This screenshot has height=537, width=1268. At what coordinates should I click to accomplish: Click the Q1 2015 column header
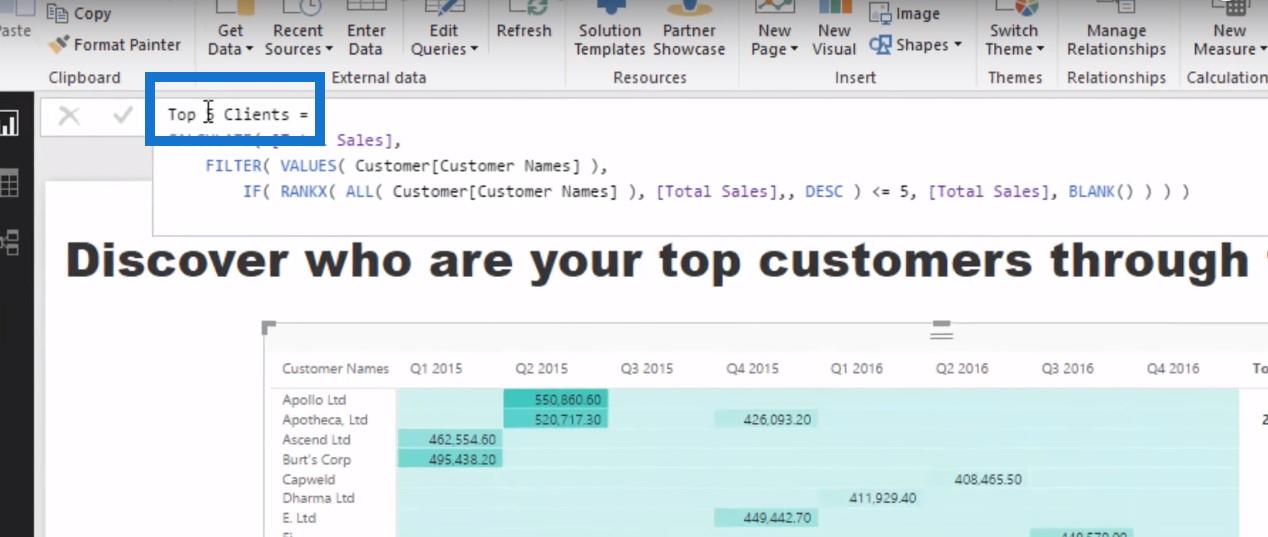coord(436,368)
